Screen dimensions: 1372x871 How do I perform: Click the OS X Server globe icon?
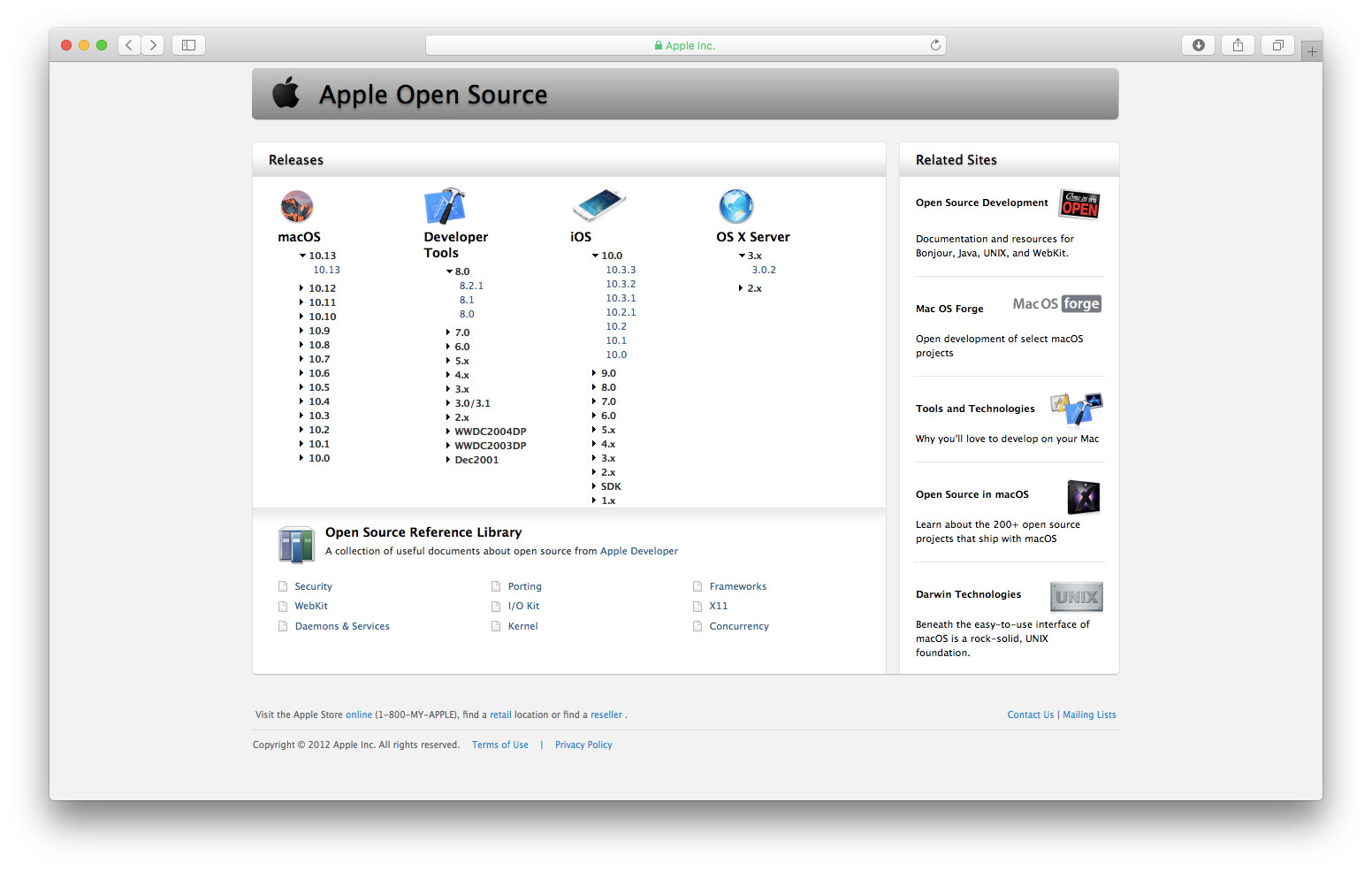(x=736, y=206)
